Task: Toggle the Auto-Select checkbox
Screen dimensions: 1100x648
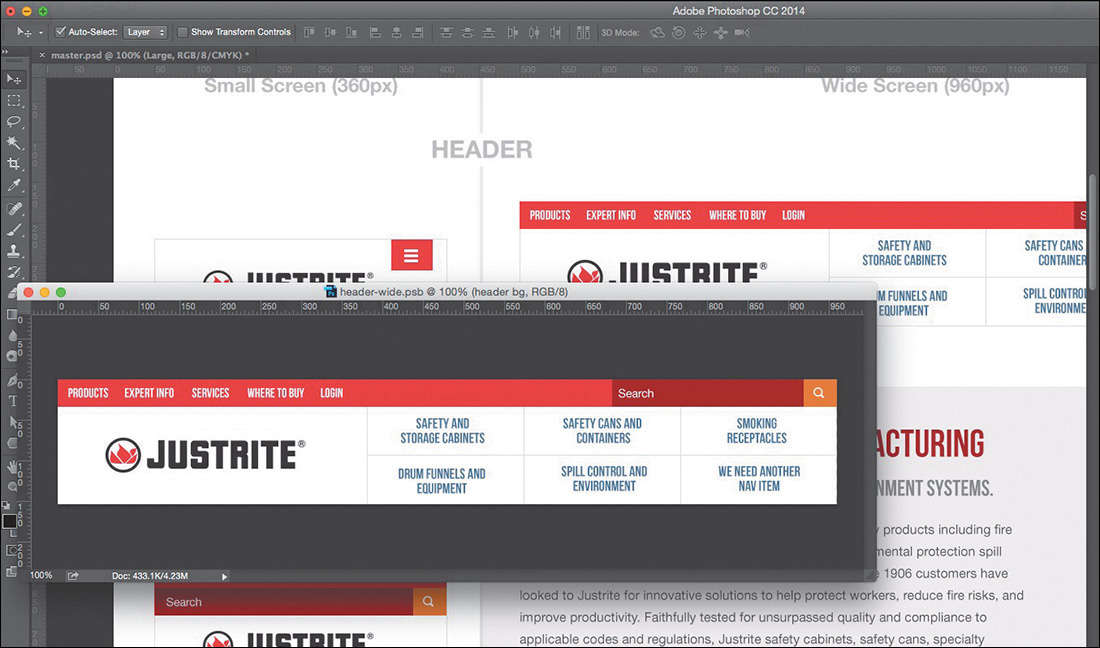Action: click(x=61, y=32)
